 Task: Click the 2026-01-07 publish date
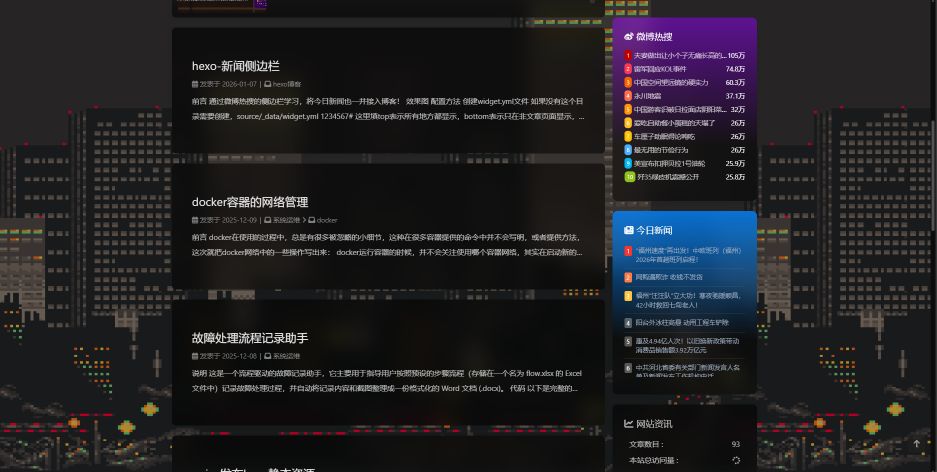(239, 84)
